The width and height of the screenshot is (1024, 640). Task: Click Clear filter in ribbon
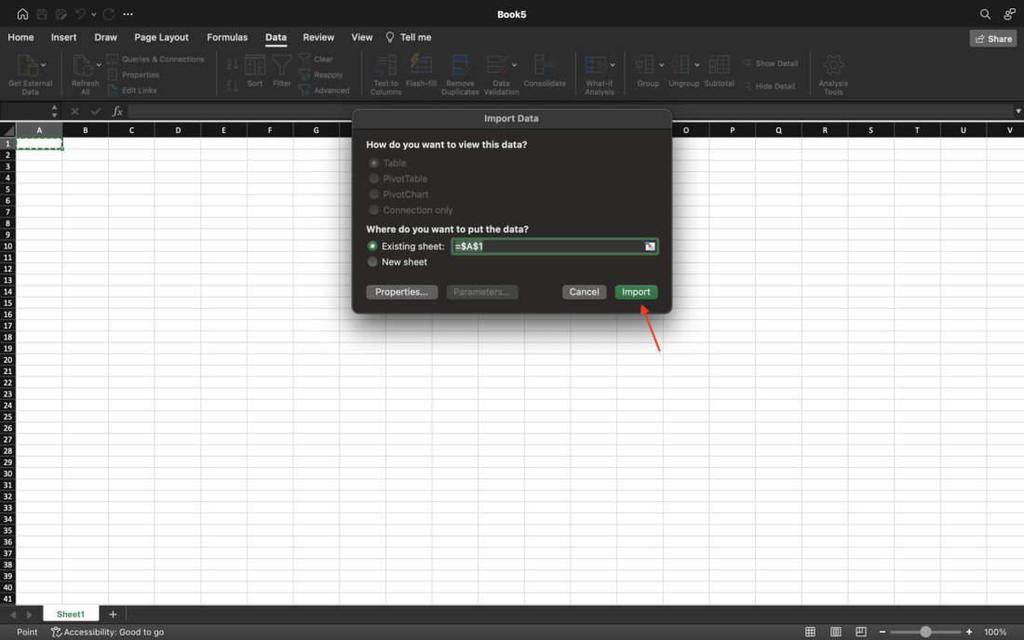point(316,59)
